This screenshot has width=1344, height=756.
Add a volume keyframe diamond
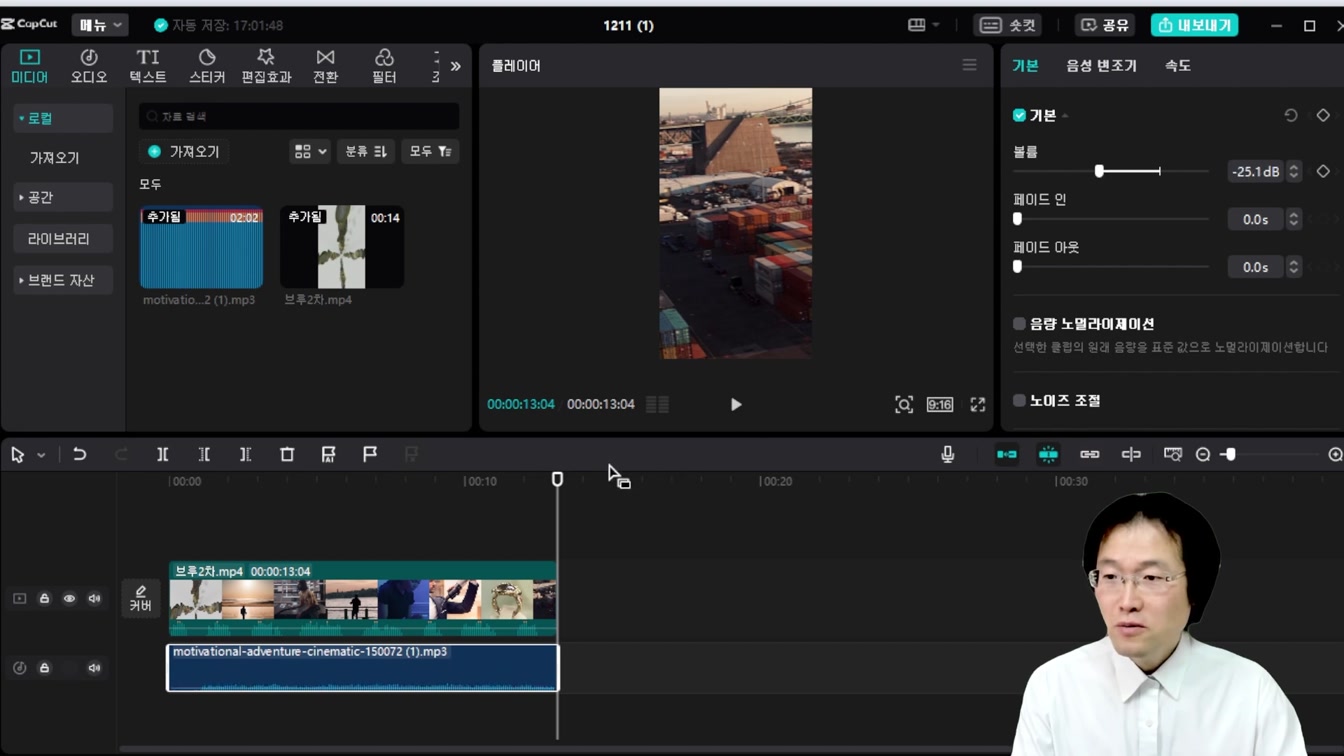tap(1323, 172)
